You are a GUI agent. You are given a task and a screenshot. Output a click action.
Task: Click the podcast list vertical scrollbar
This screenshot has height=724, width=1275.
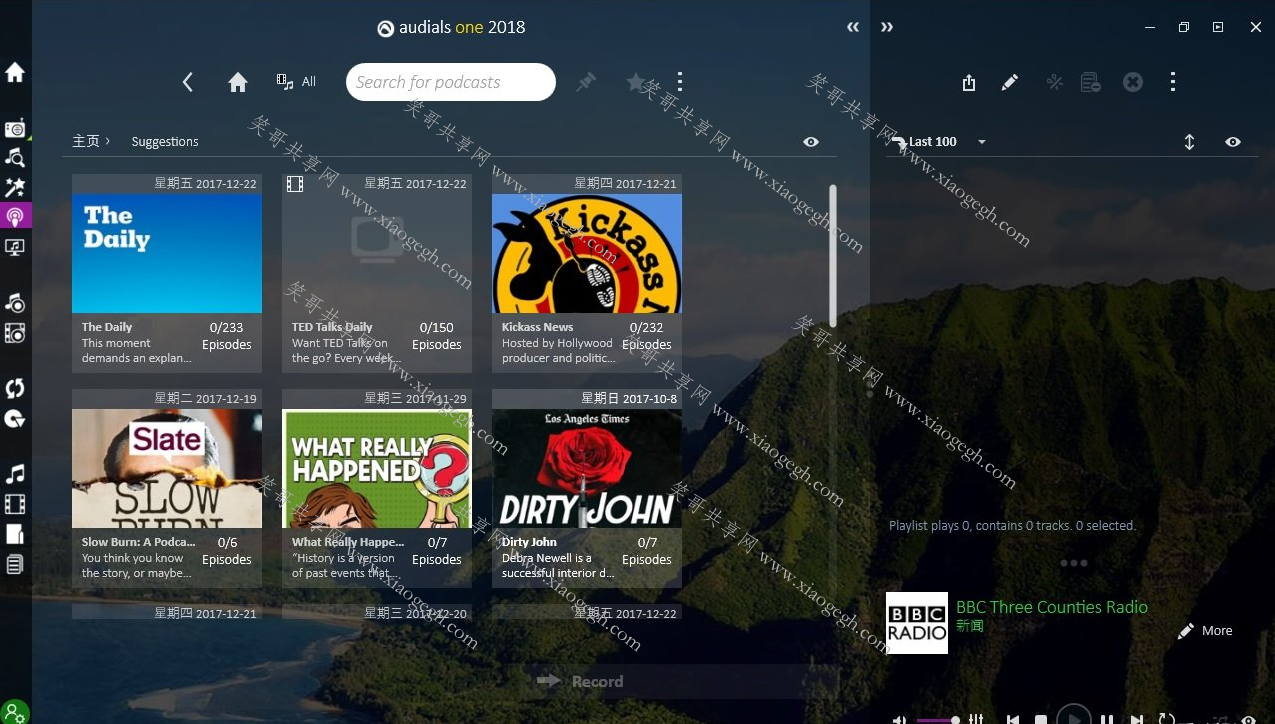[832, 256]
